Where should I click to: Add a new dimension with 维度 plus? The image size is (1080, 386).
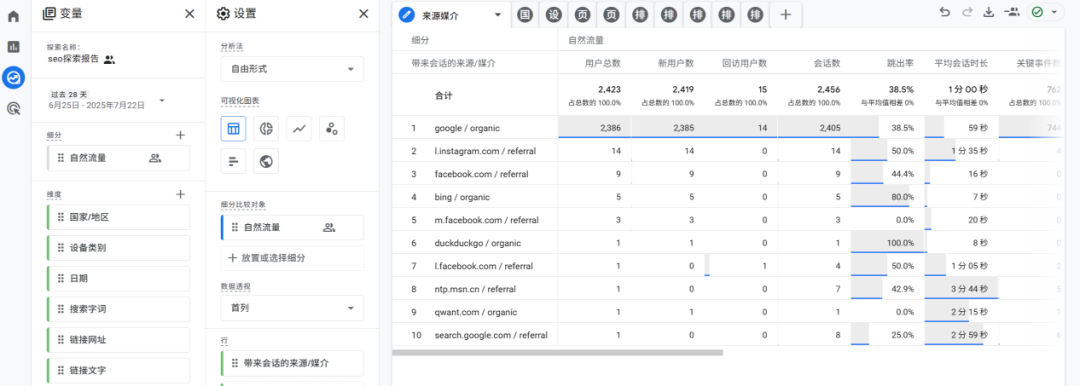(180, 194)
